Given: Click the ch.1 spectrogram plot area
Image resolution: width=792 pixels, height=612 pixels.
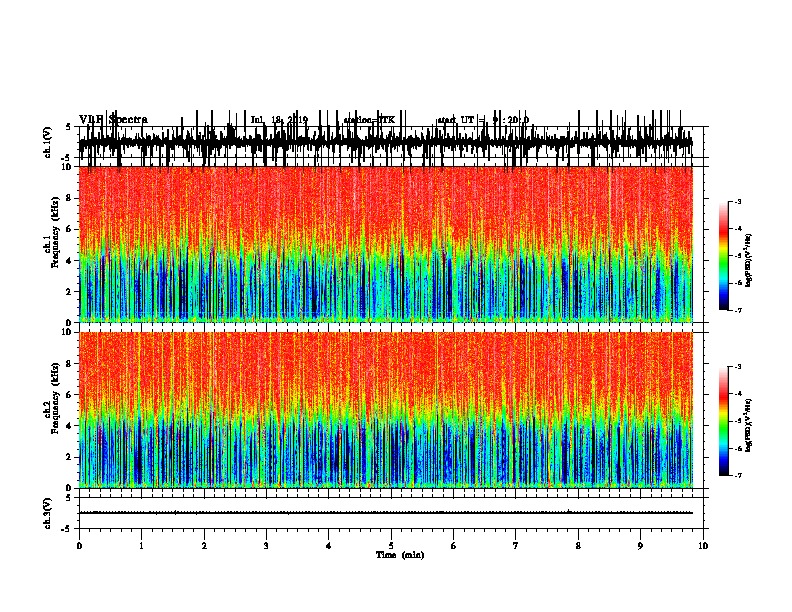Looking at the screenshot, I should pyautogui.click(x=385, y=244).
